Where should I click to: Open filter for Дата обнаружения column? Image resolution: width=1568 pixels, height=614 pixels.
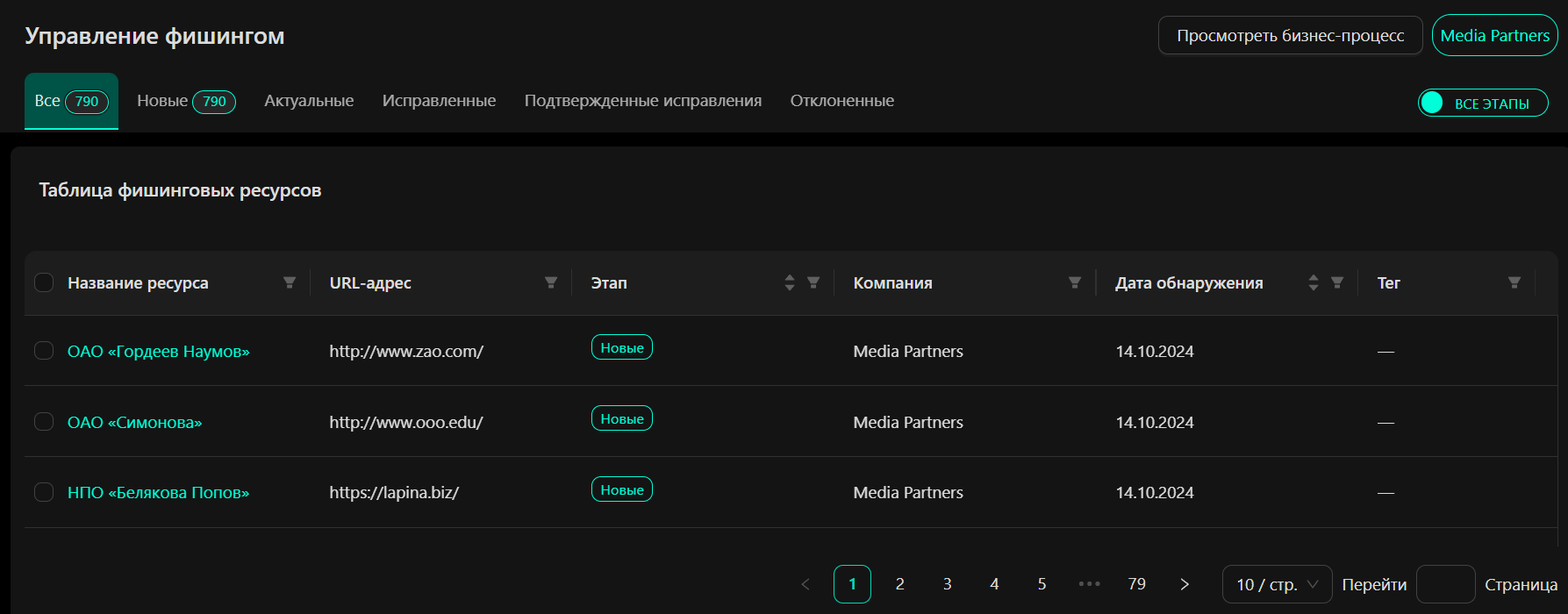[1337, 282]
